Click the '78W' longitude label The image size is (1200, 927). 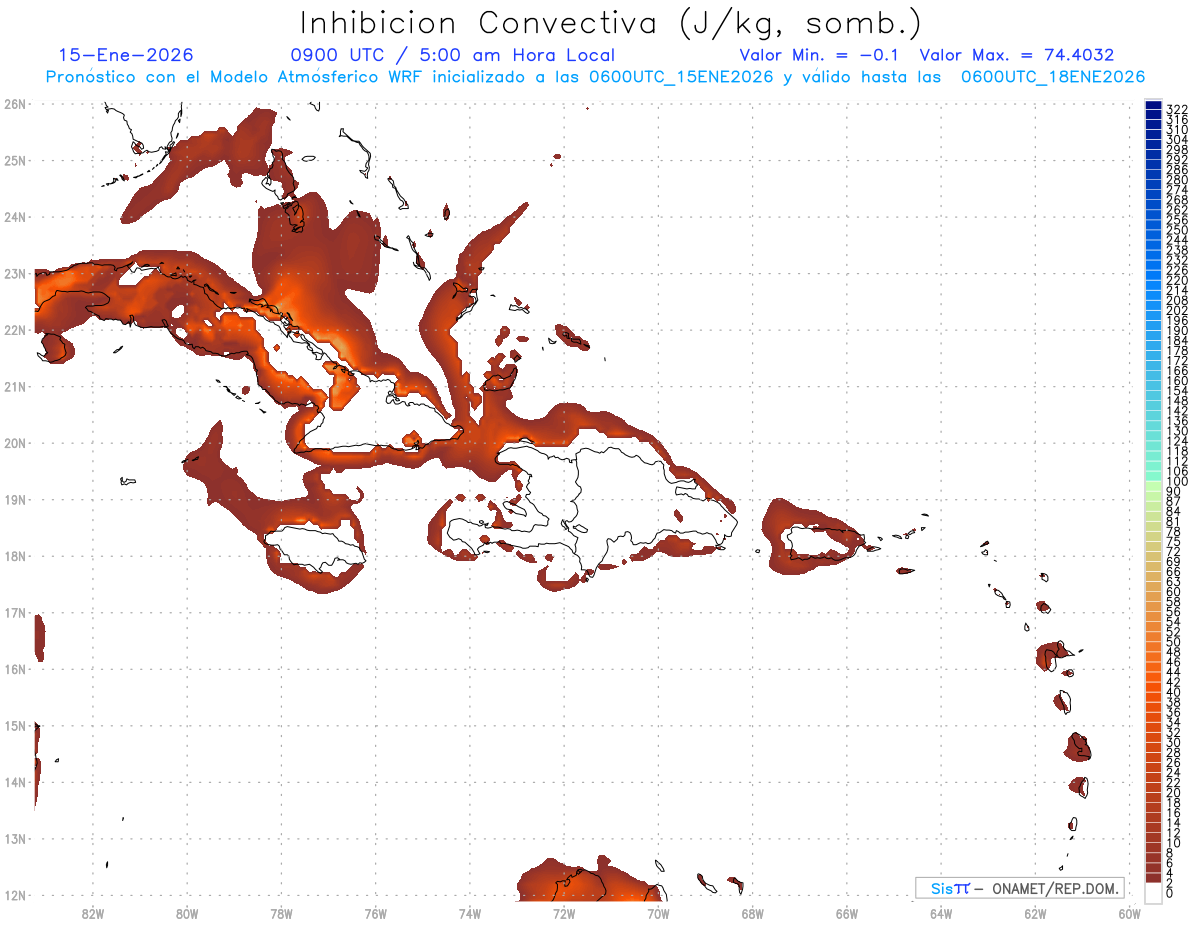click(x=281, y=913)
